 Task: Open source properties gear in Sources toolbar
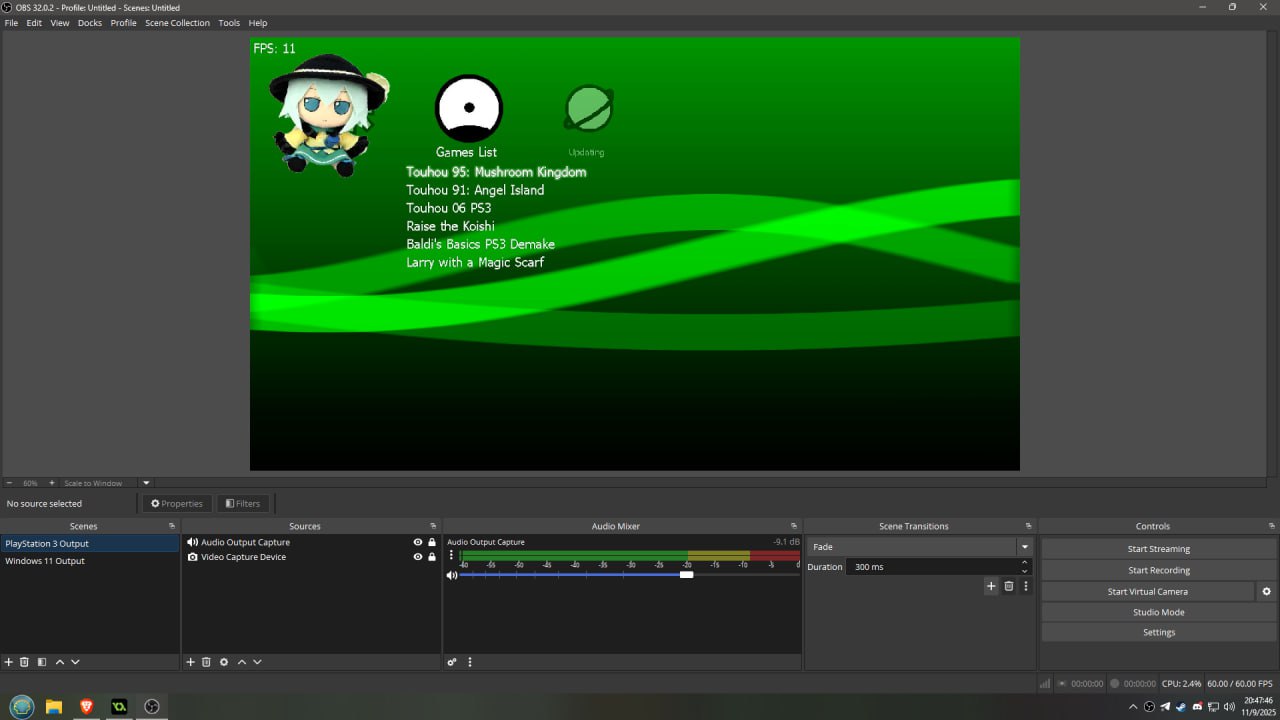pyautogui.click(x=224, y=662)
